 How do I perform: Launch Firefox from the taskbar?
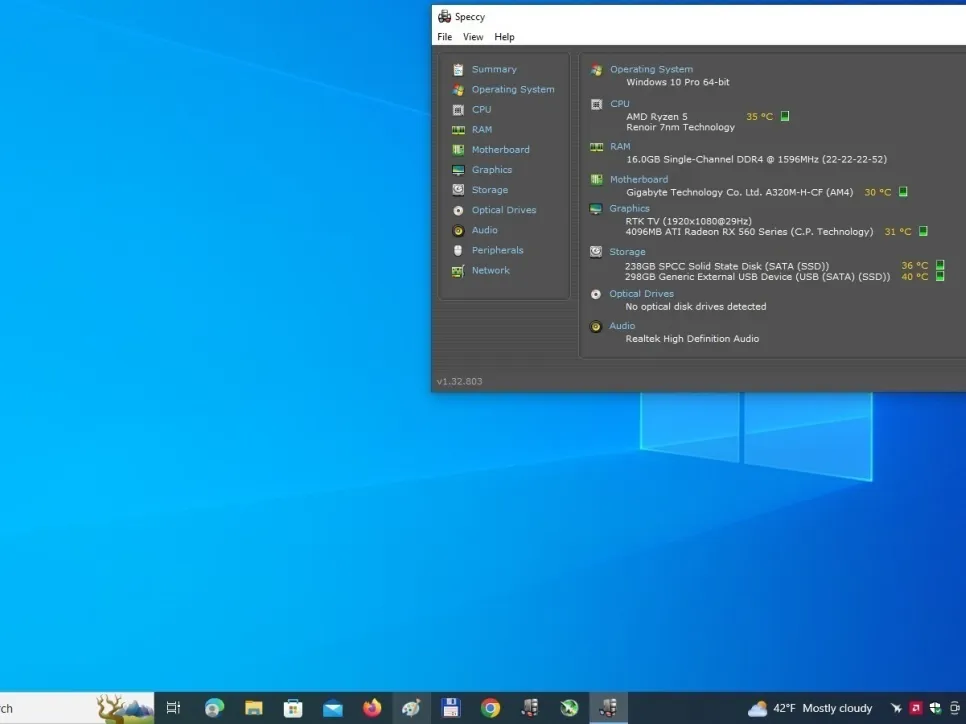click(372, 708)
